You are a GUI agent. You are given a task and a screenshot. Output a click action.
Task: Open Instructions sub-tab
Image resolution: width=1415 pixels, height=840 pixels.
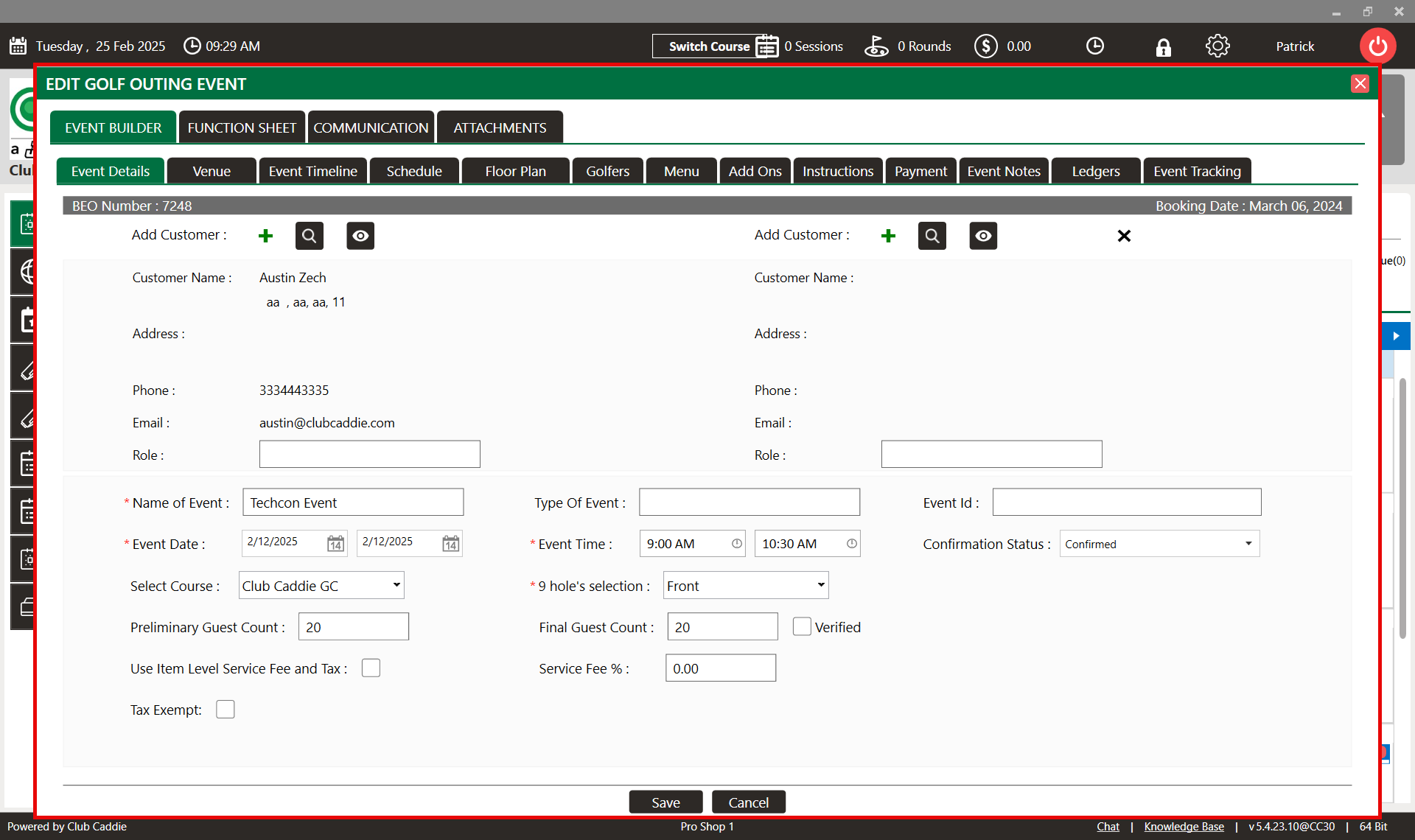838,171
